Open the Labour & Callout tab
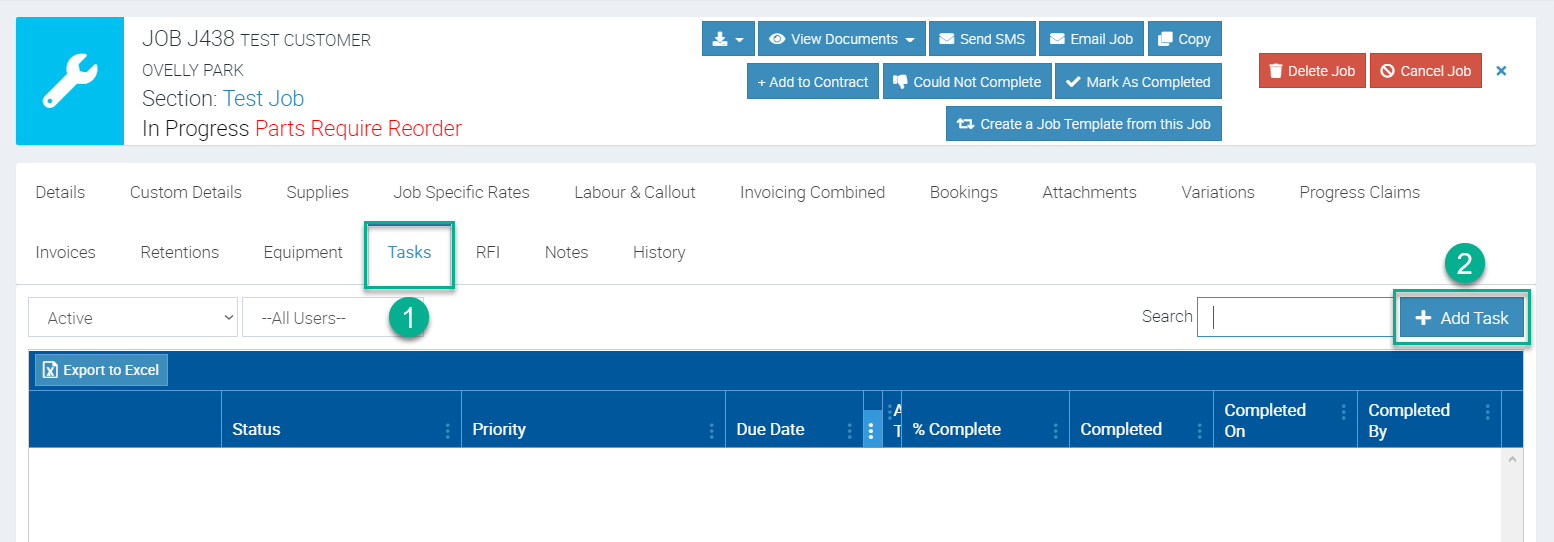Image resolution: width=1554 pixels, height=542 pixels. [634, 192]
